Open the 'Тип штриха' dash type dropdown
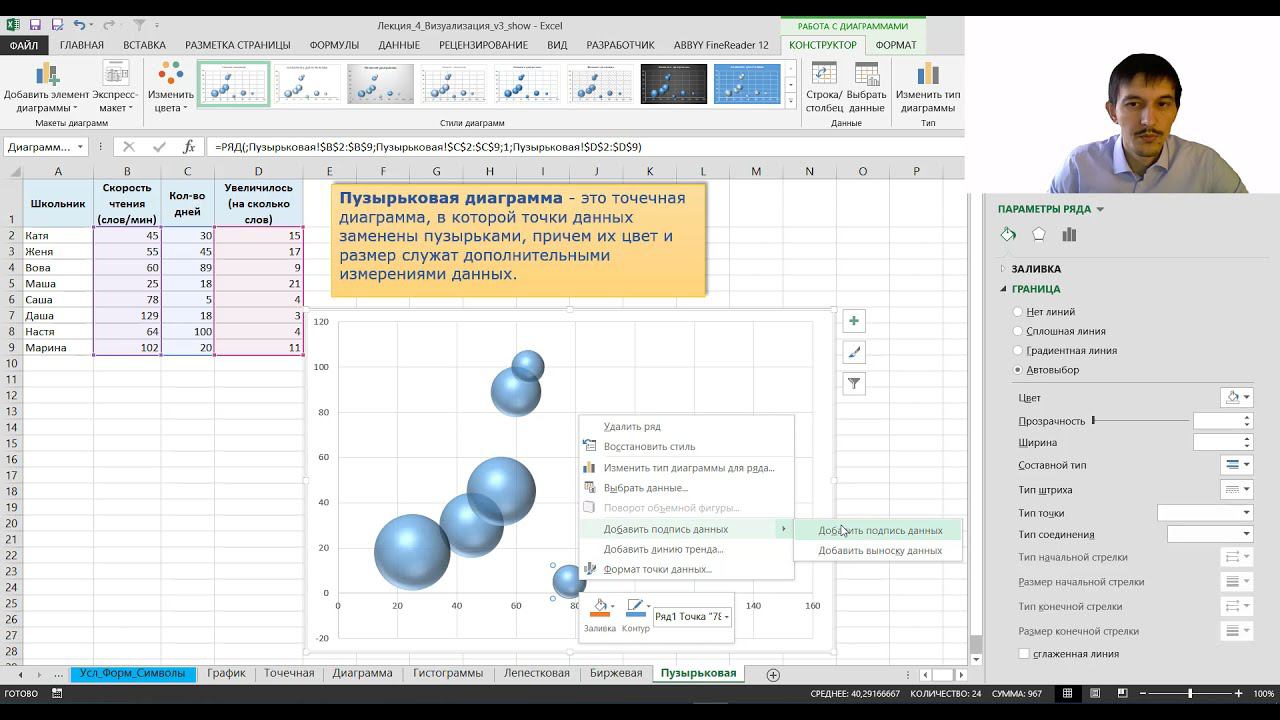This screenshot has width=1280, height=720. (1236, 490)
